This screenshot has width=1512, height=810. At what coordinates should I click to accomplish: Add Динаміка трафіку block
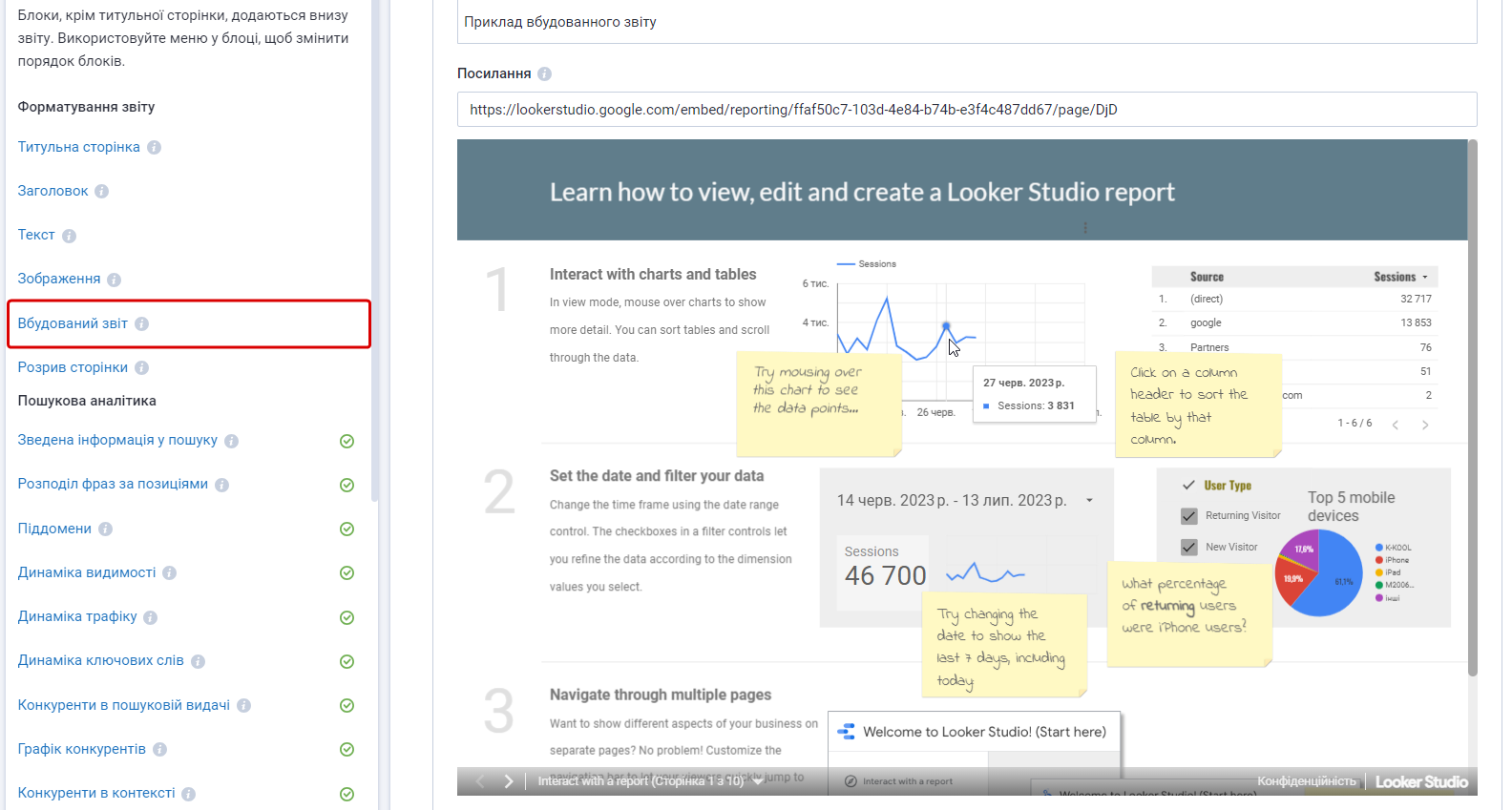pos(77,616)
